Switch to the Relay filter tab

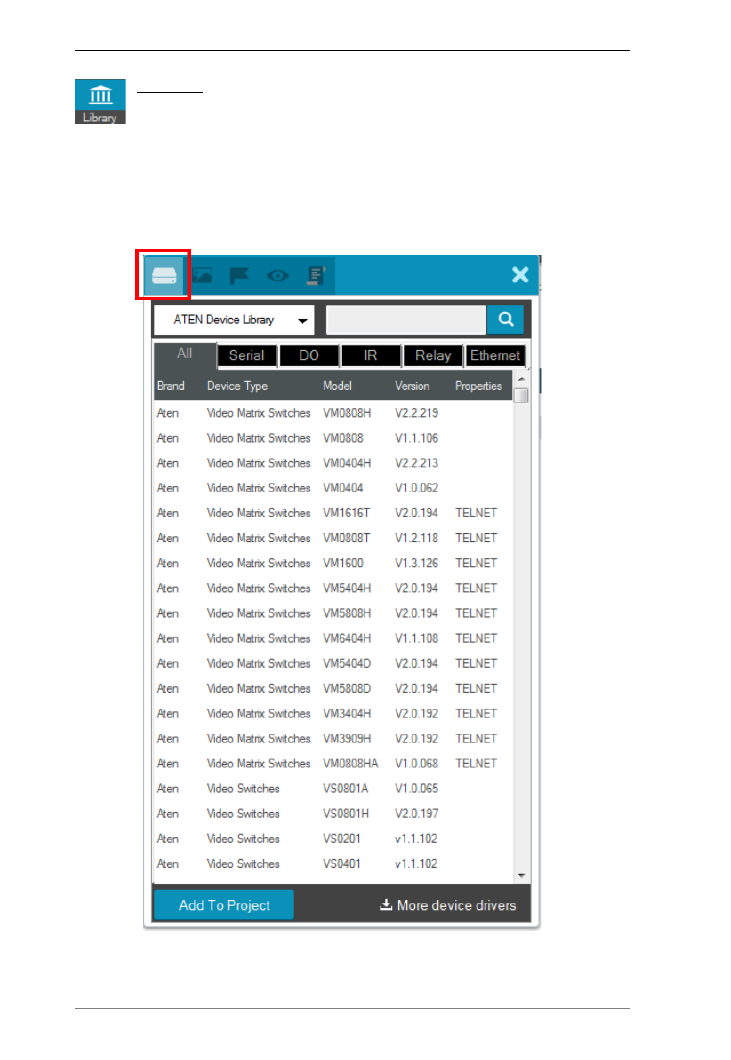pos(433,356)
